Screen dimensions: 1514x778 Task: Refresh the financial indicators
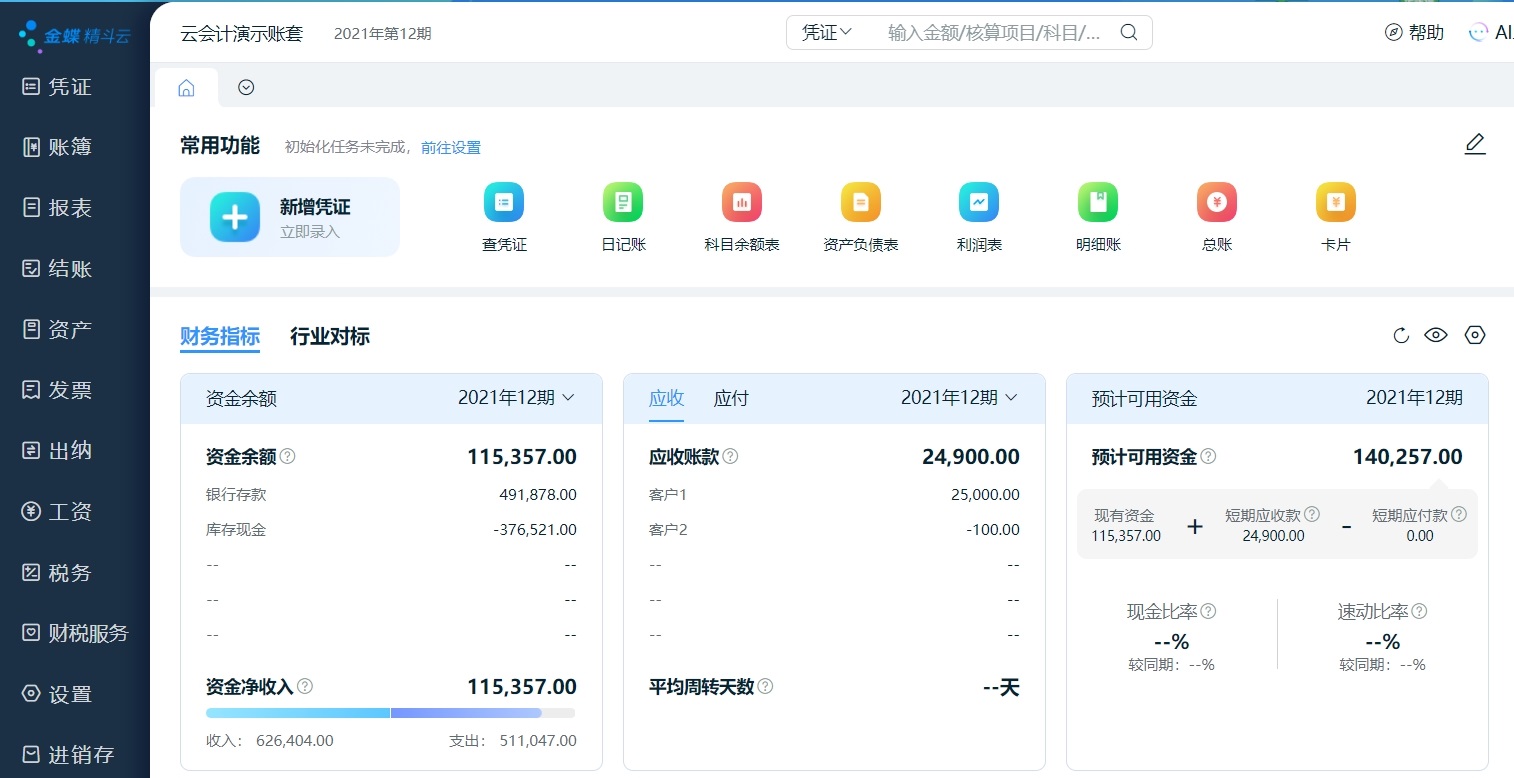click(1401, 335)
